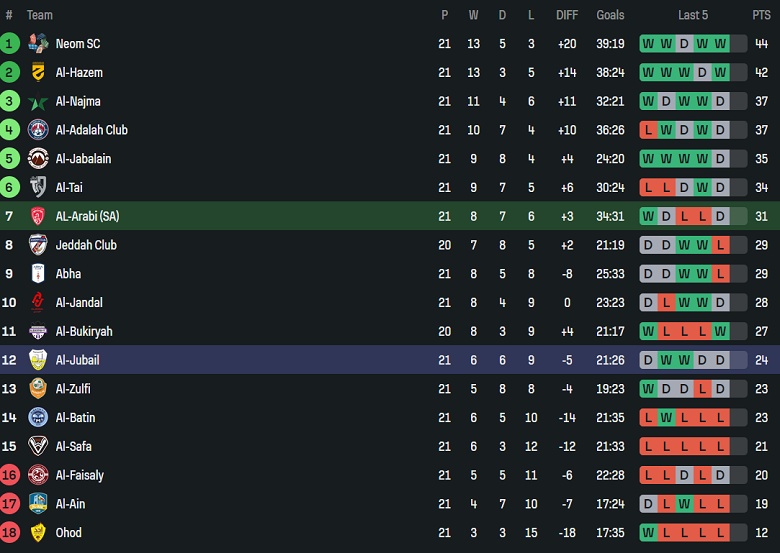Click Ohod's green win form badge
Image resolution: width=780 pixels, height=553 pixels.
pyautogui.click(x=647, y=533)
